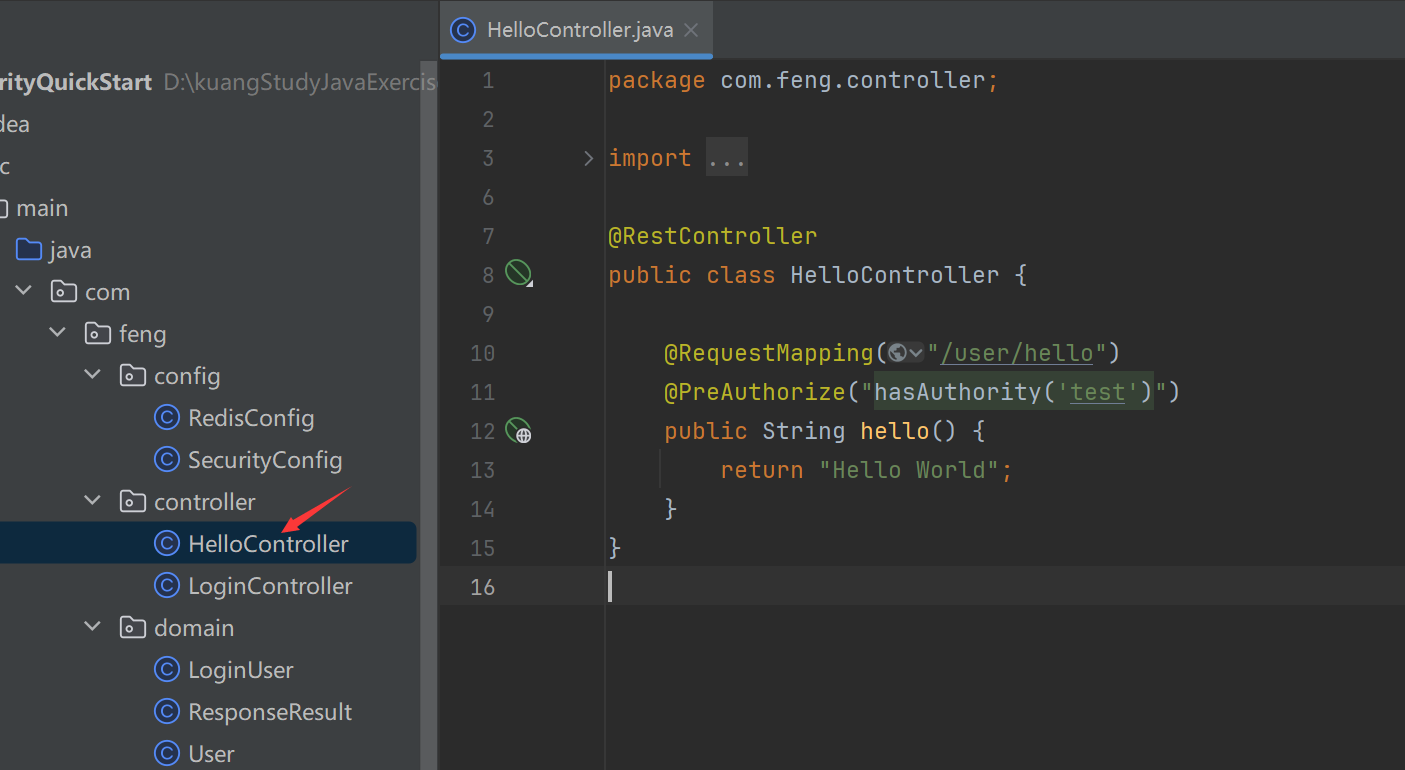Click the bean gutter icon on line 8
1405x770 pixels.
pyautogui.click(x=518, y=272)
